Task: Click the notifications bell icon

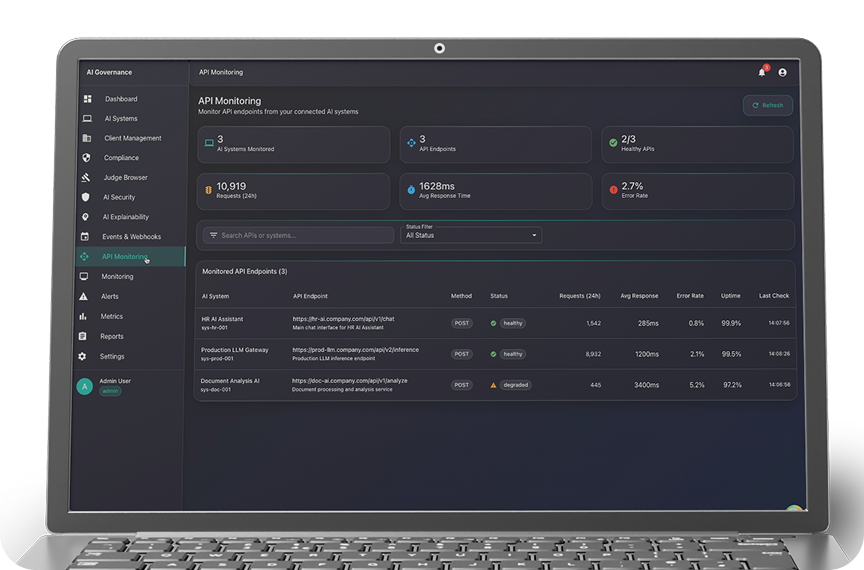Action: tap(761, 72)
